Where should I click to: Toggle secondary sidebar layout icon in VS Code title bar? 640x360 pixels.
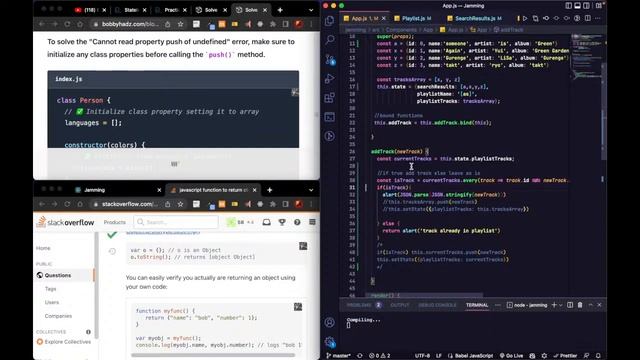[x=587, y=6]
